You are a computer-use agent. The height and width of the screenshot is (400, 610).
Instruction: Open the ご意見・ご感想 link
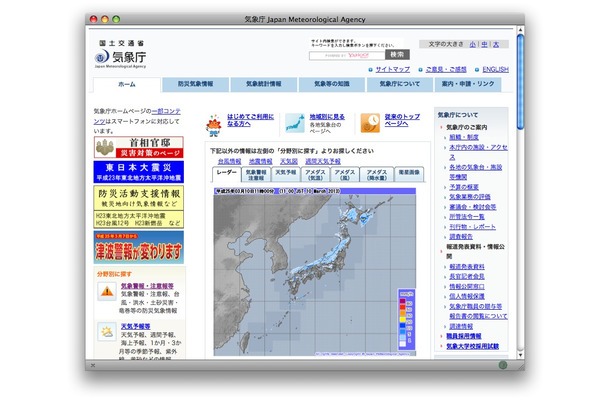pos(446,69)
